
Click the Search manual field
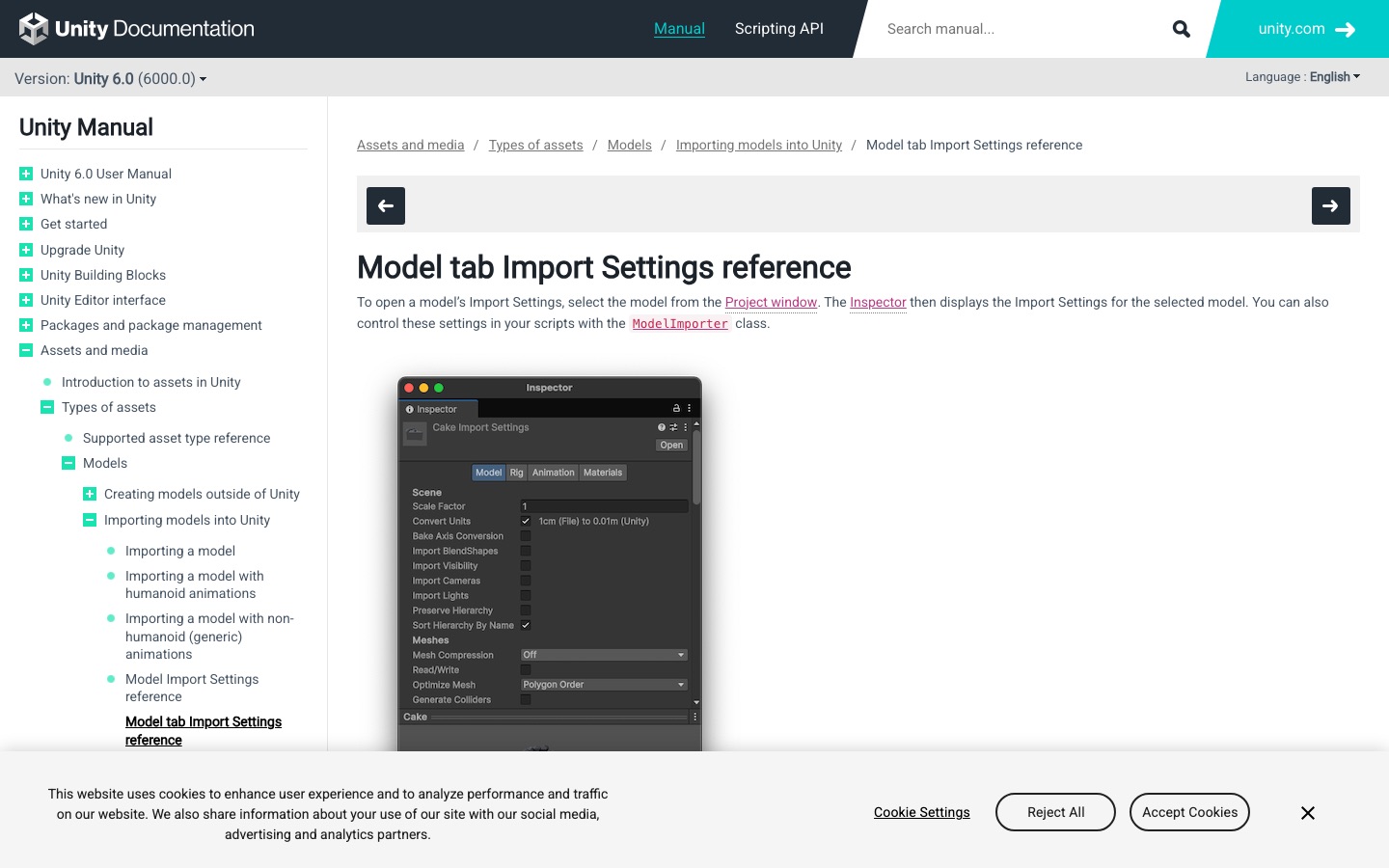[1018, 29]
